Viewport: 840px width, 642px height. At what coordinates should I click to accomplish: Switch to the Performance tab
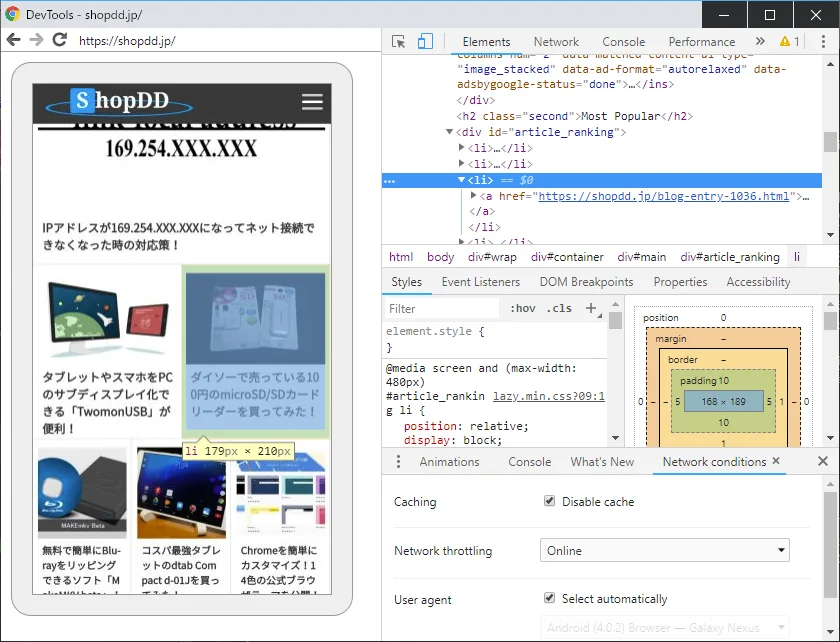click(701, 41)
